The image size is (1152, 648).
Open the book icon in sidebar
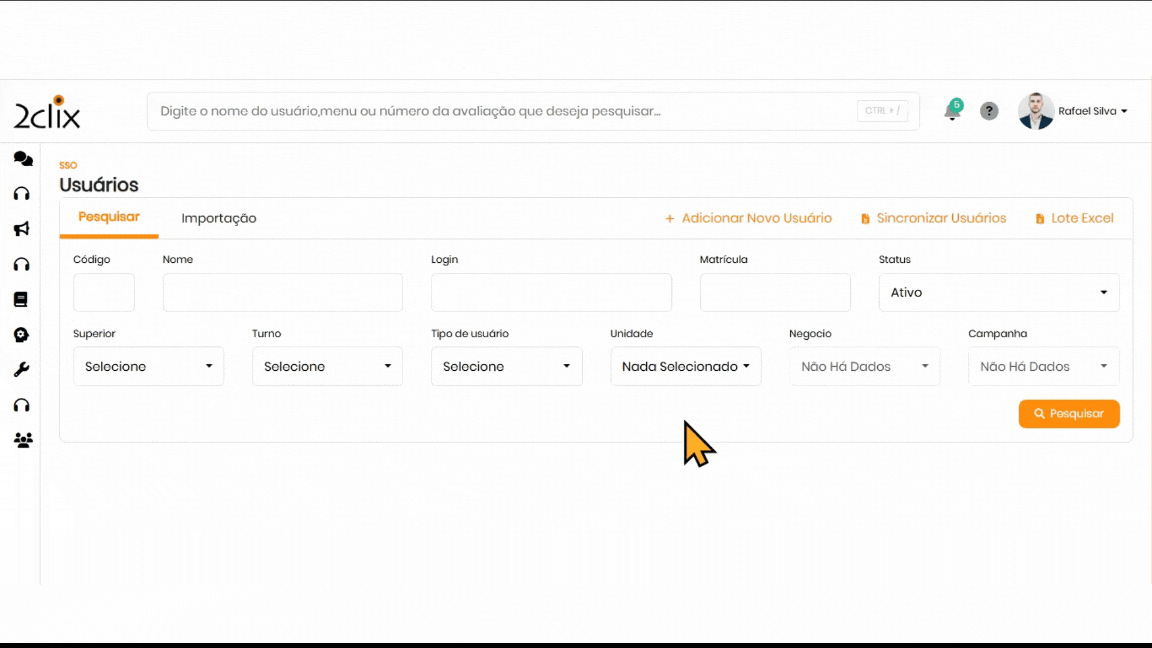tap(21, 299)
